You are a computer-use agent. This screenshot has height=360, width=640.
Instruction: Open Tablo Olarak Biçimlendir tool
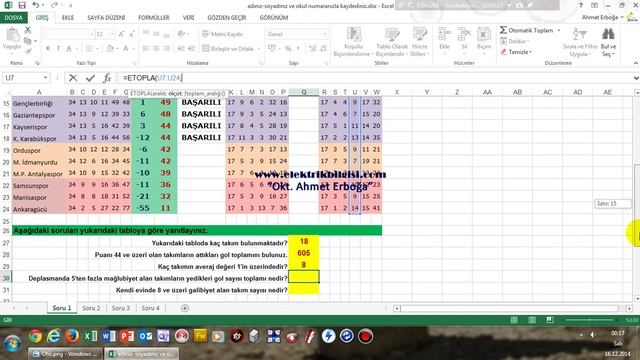click(x=392, y=42)
